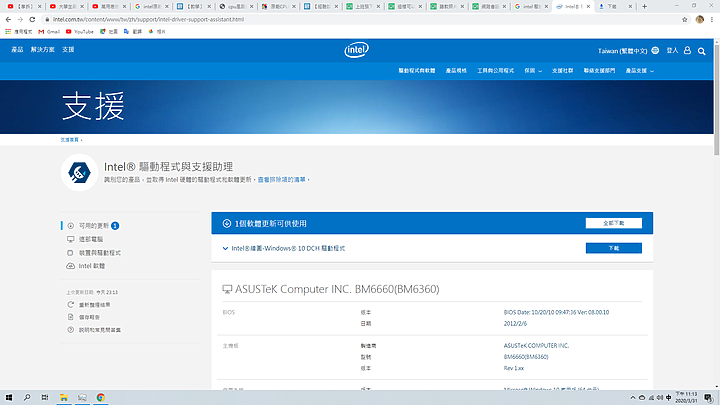This screenshot has width=720, height=405.
Task: Click 儲存報告 save report link
Action: pyautogui.click(x=89, y=317)
